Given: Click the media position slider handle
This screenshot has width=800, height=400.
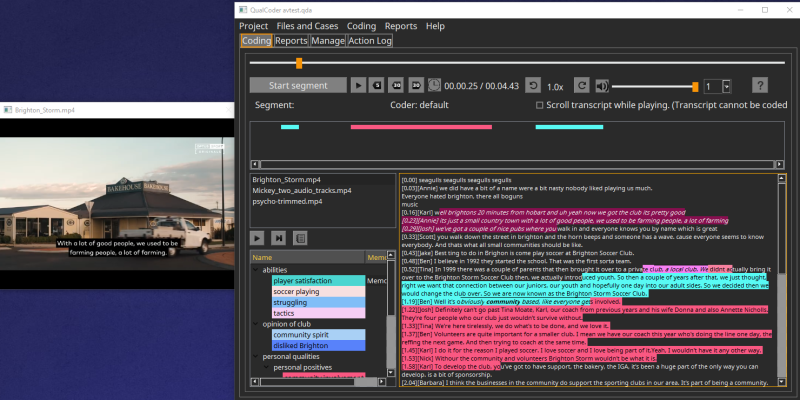Looking at the screenshot, I should (x=299, y=63).
